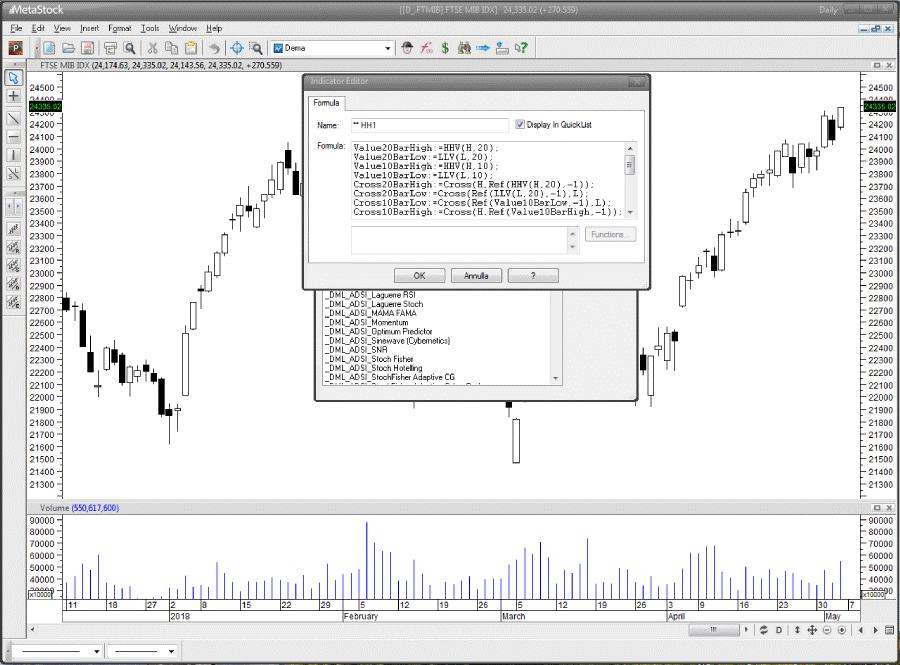Screen dimensions: 900x665
Task: Click the vertical rescale arrows icon
Action: coord(797,630)
